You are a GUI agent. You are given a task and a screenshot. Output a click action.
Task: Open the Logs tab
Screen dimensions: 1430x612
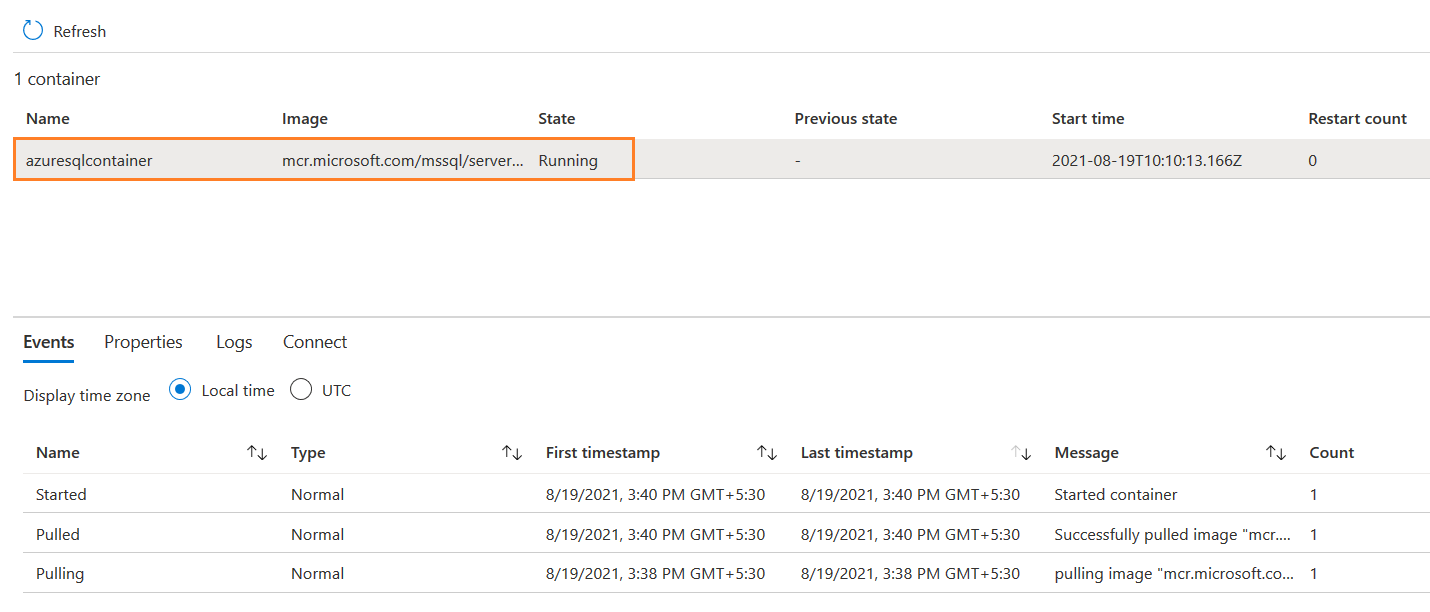pos(234,342)
